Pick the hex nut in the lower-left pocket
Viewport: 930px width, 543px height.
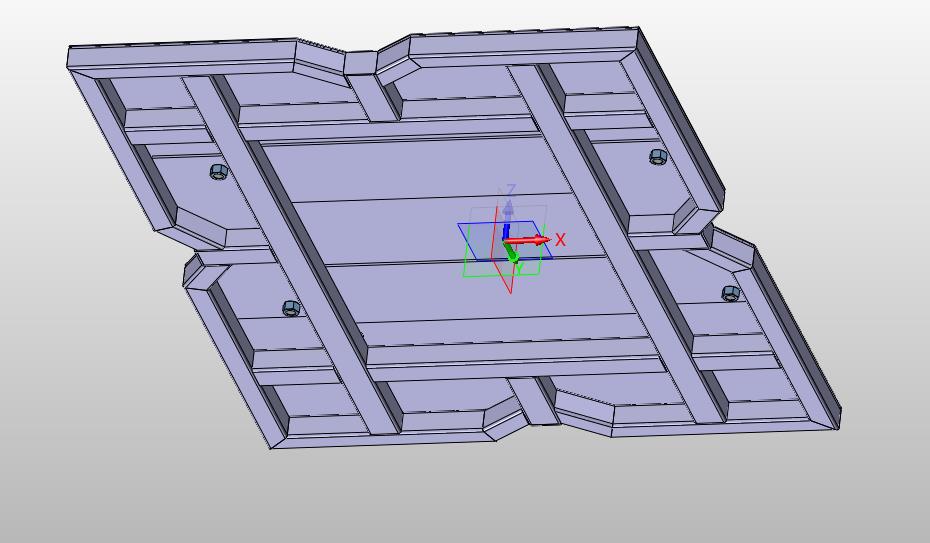[x=291, y=308]
